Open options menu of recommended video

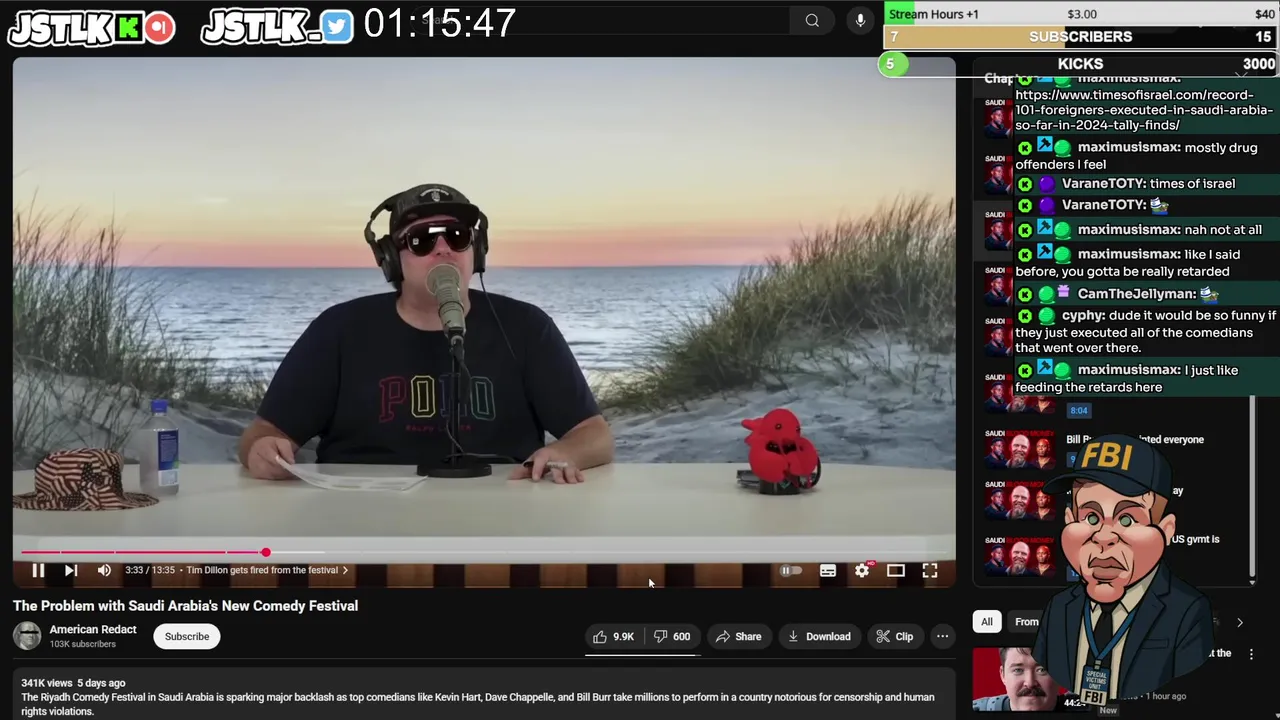pyautogui.click(x=1251, y=654)
